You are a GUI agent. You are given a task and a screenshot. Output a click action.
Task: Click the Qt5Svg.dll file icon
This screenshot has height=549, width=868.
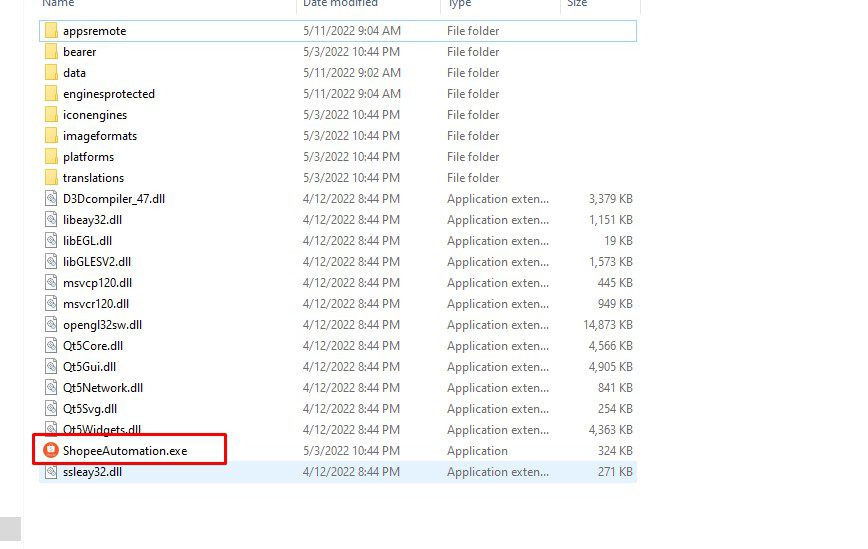coord(51,409)
